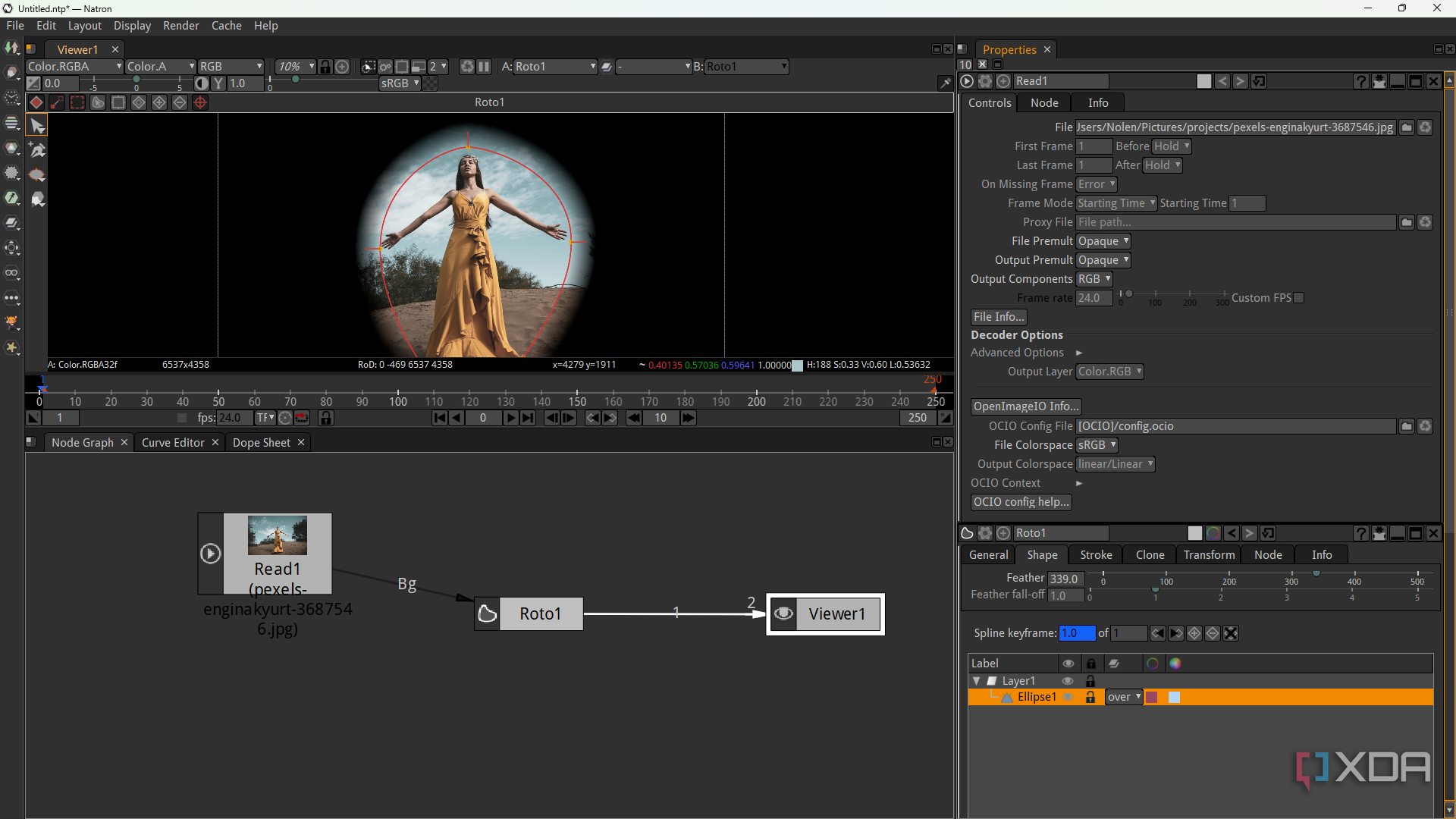Open the viewer zoom 10% dropdown
The image size is (1456, 819).
point(295,67)
